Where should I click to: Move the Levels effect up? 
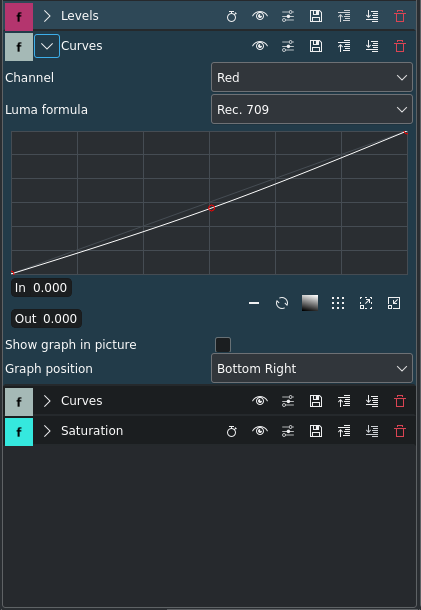coord(344,16)
